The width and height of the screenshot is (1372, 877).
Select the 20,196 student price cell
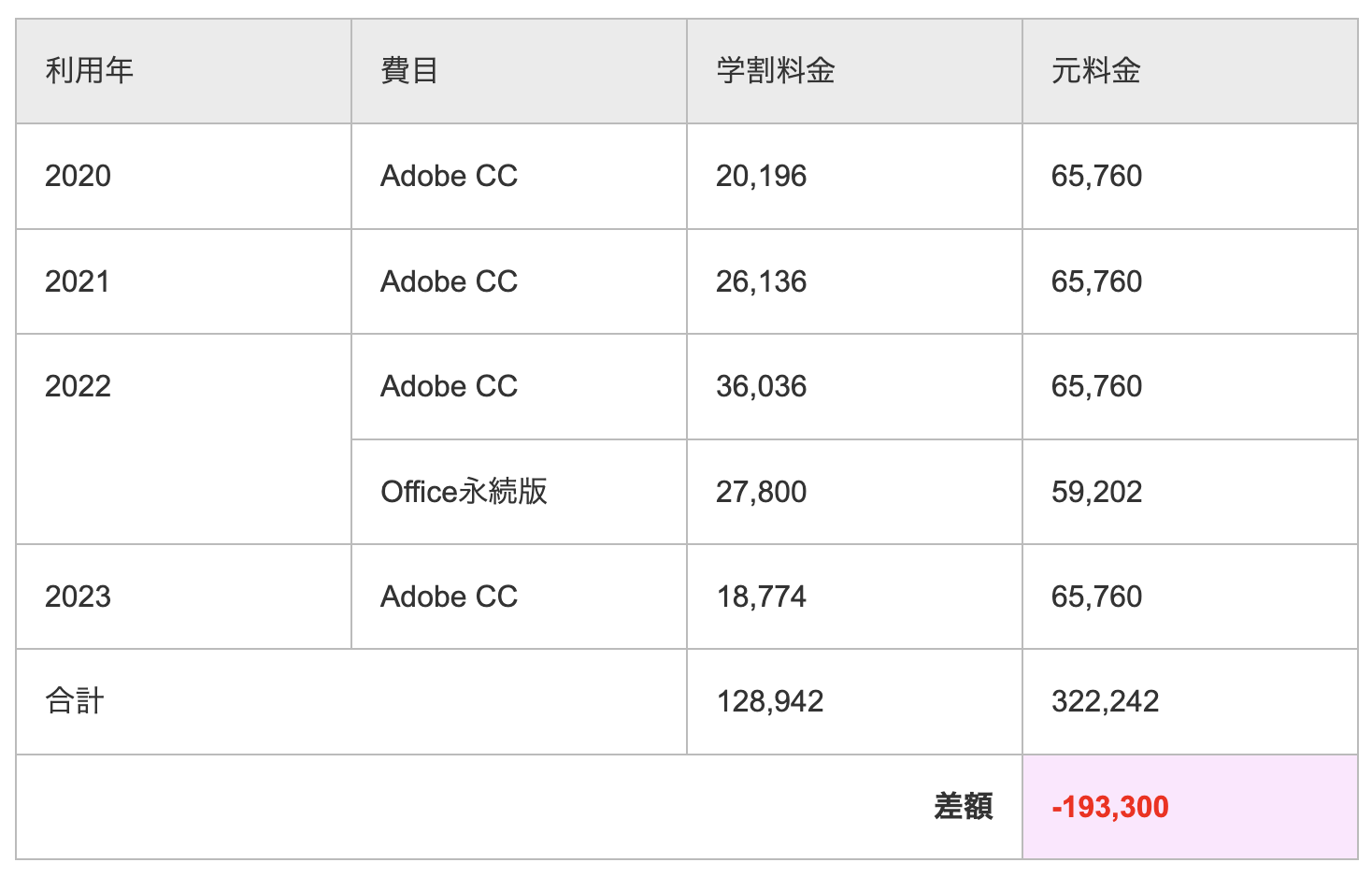point(761,176)
